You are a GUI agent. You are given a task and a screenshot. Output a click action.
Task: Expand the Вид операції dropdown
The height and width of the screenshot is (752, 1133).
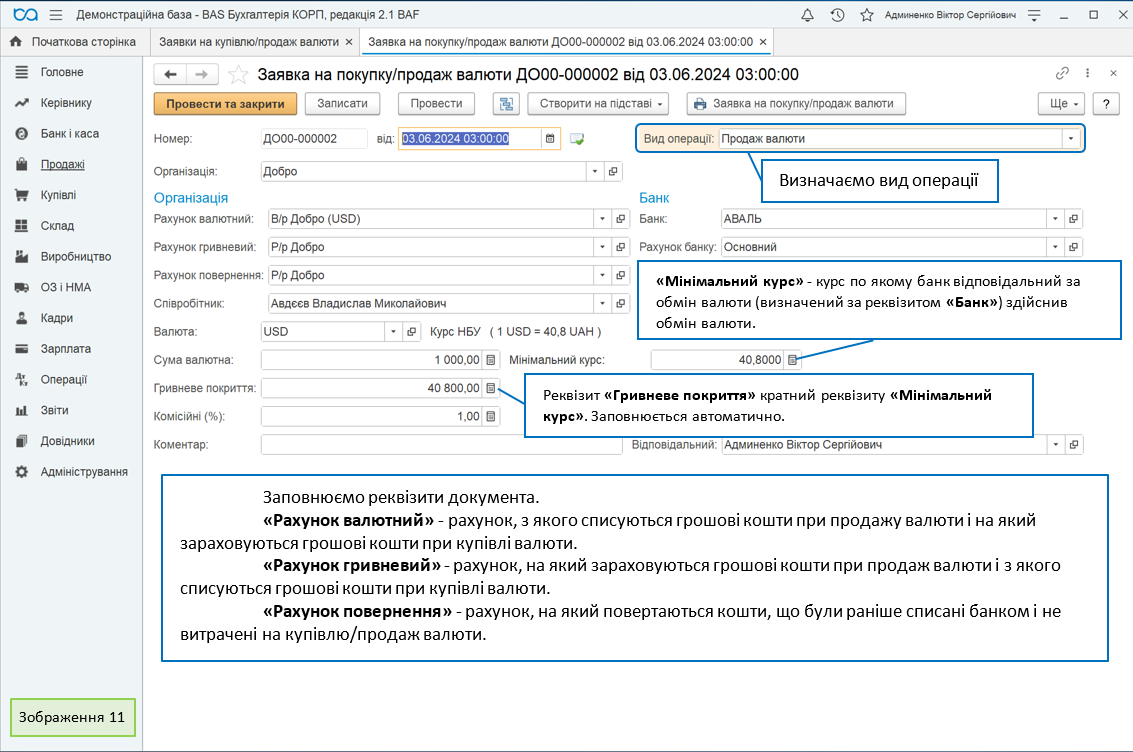tap(1071, 139)
